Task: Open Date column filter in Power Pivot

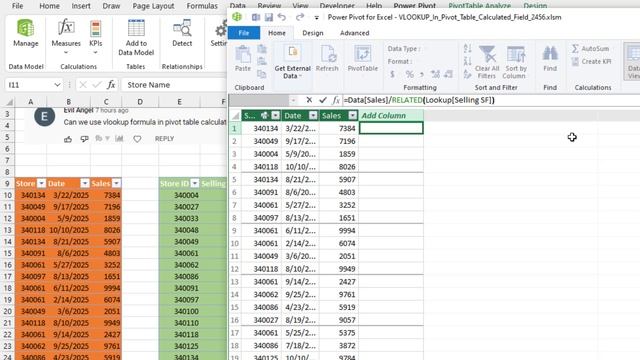Action: click(x=313, y=116)
